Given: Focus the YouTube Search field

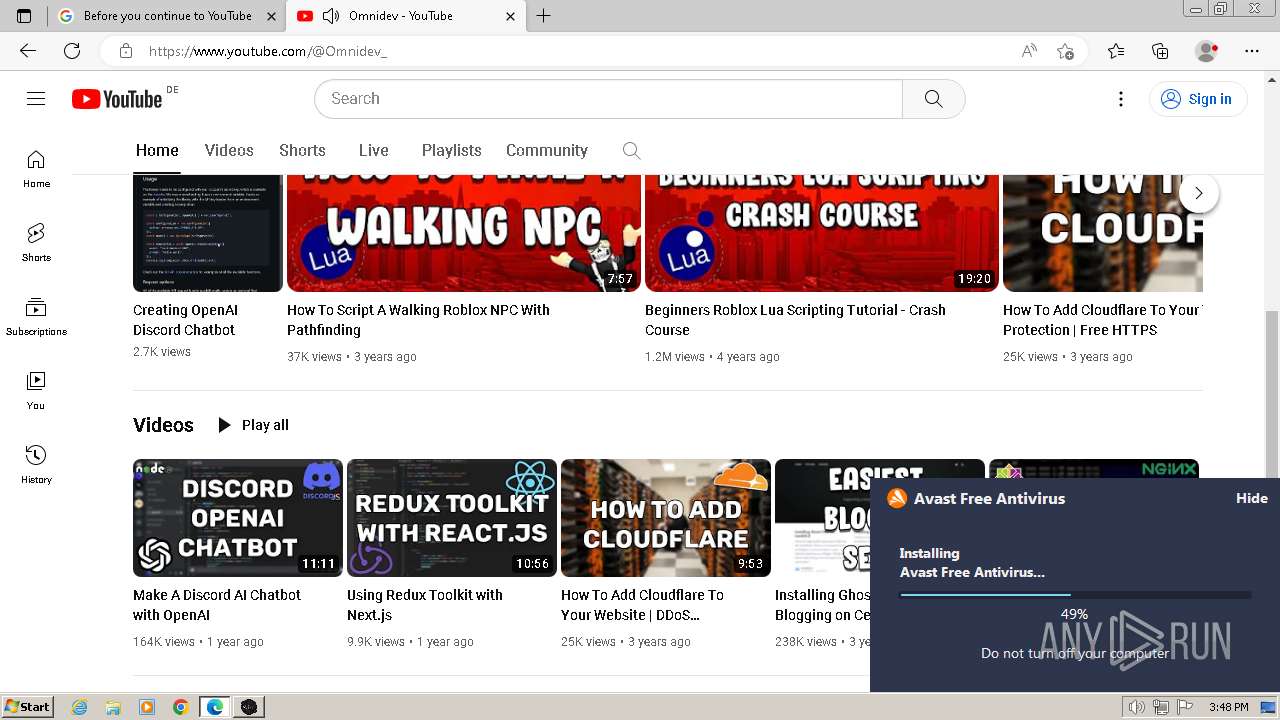Looking at the screenshot, I should coord(608,98).
